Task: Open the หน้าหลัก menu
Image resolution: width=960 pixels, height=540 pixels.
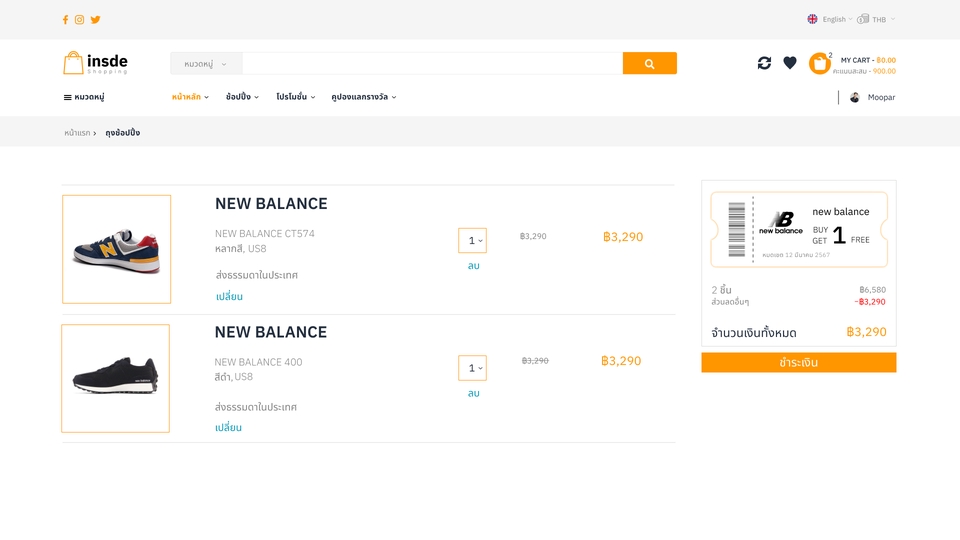Action: coord(190,97)
